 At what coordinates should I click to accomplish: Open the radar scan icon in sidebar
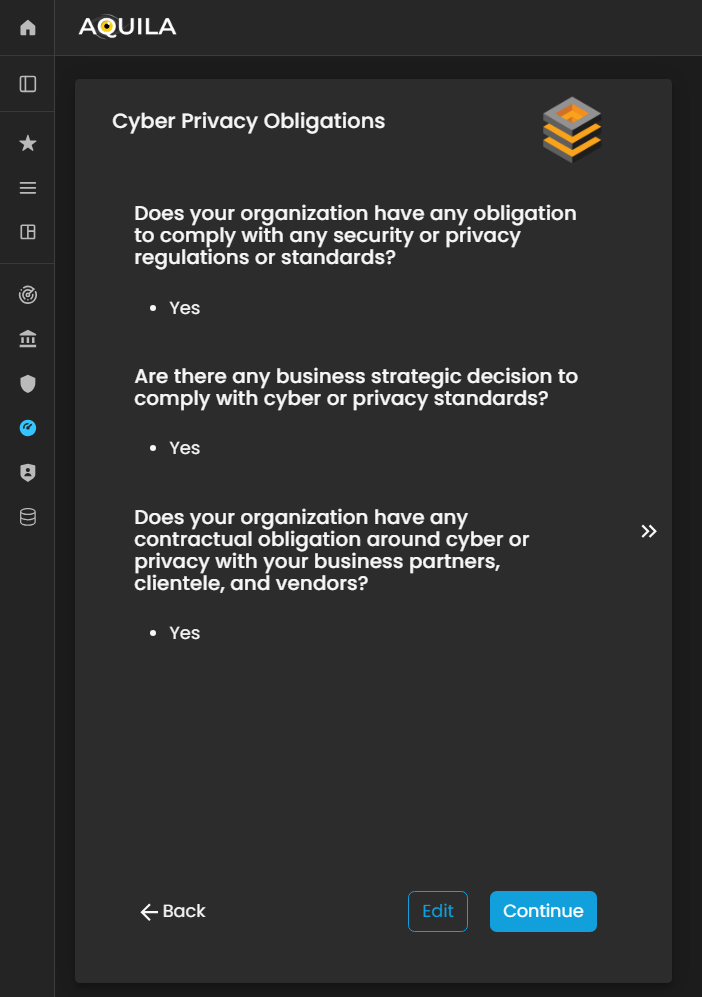tap(28, 296)
